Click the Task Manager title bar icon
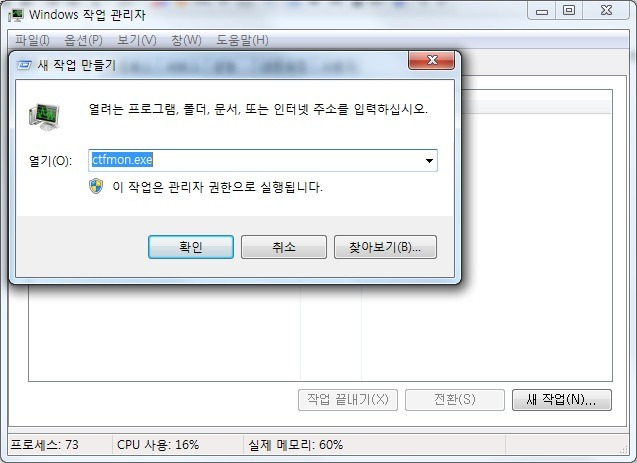 pyautogui.click(x=16, y=15)
